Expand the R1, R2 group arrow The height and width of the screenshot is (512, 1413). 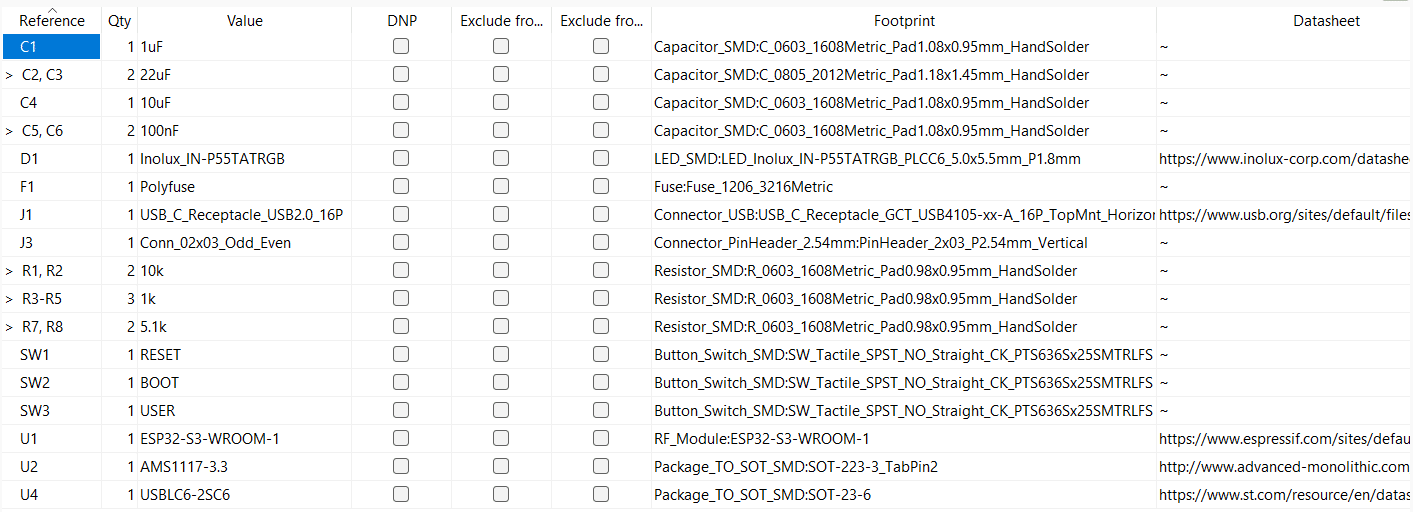(9, 271)
